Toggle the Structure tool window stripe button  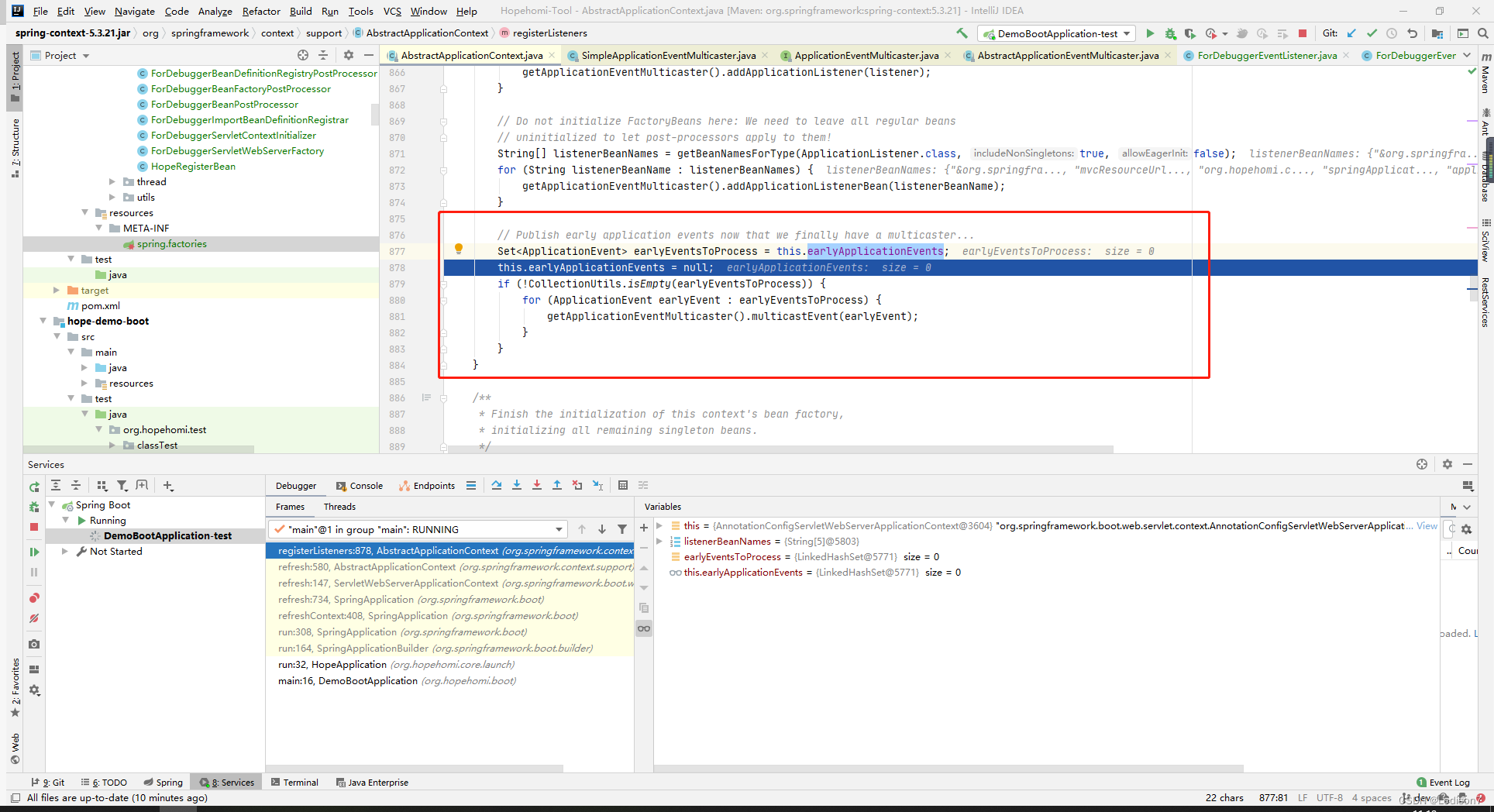pyautogui.click(x=15, y=147)
